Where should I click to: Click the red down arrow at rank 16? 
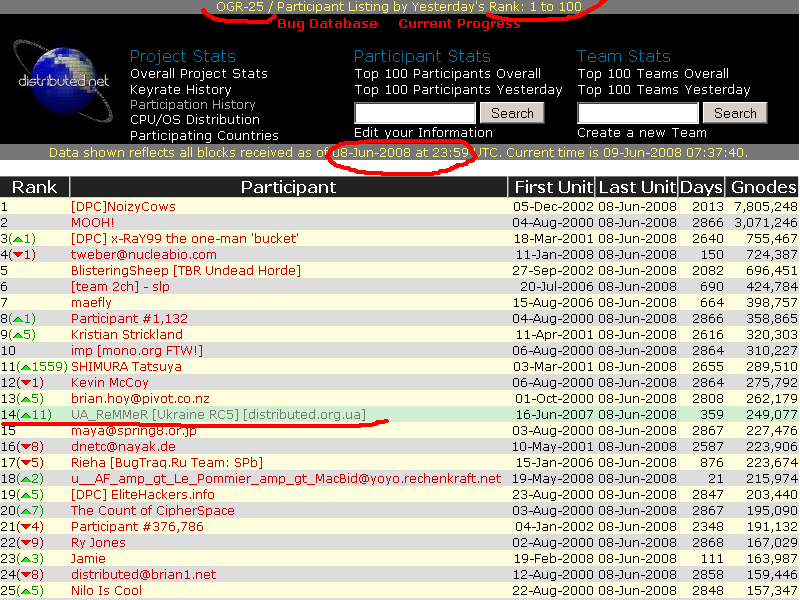point(26,447)
